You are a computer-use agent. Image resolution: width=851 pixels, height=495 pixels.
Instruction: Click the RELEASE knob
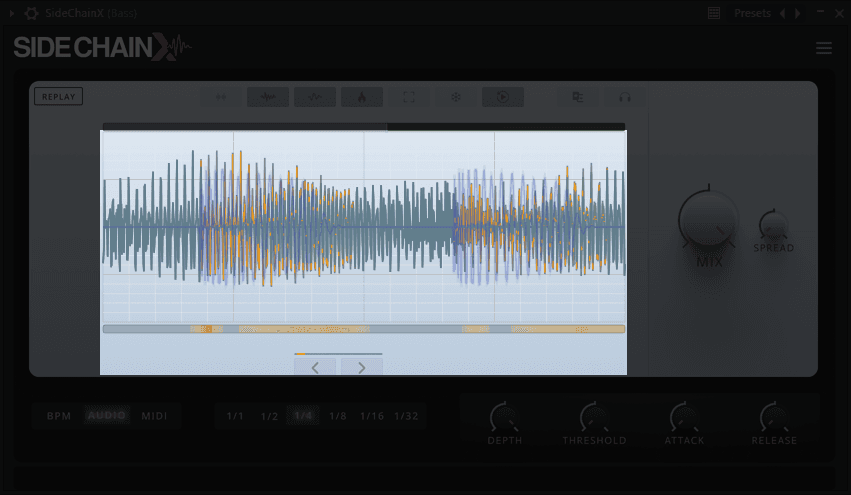[774, 417]
